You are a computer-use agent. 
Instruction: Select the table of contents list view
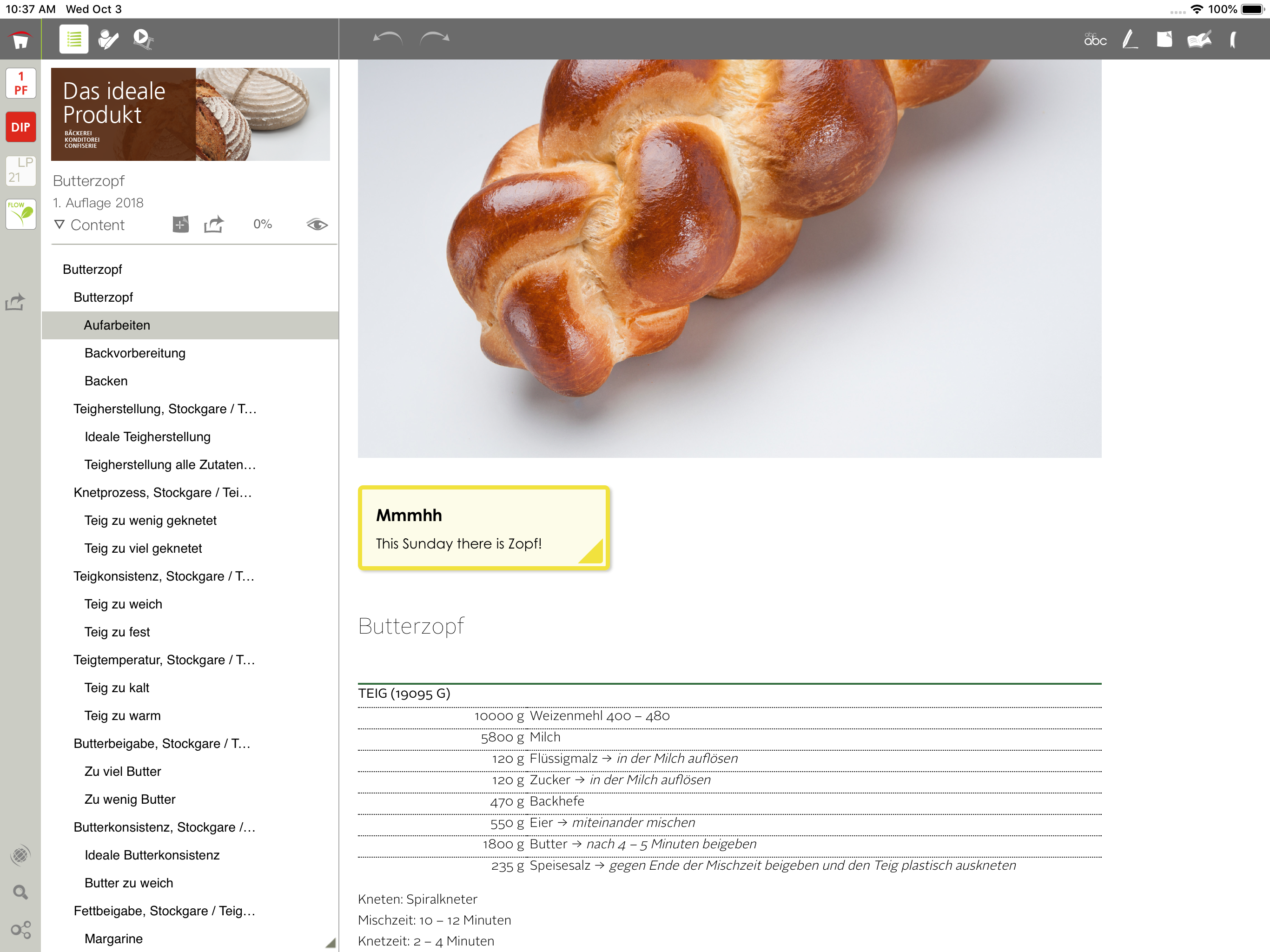[x=73, y=39]
